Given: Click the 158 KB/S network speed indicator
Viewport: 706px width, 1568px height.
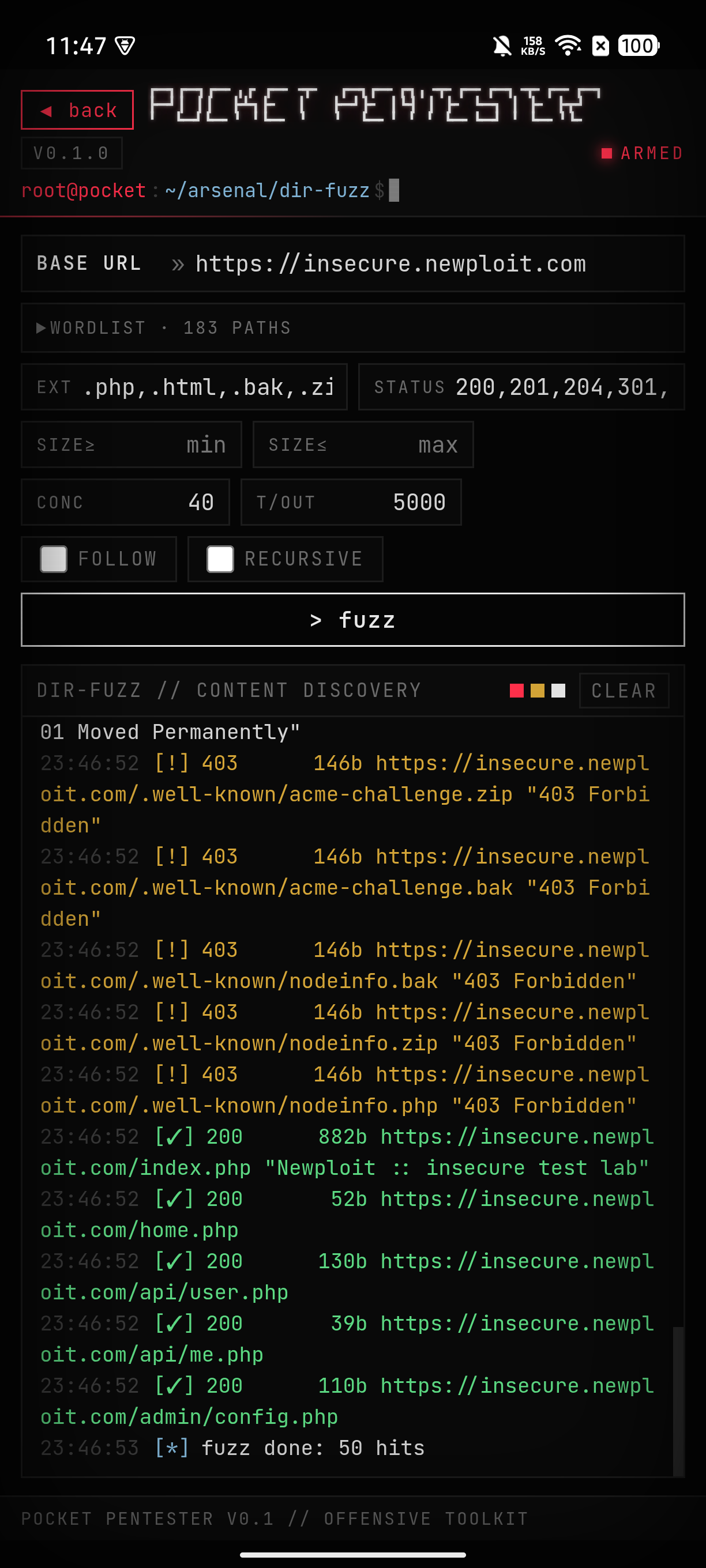Looking at the screenshot, I should pos(533,46).
